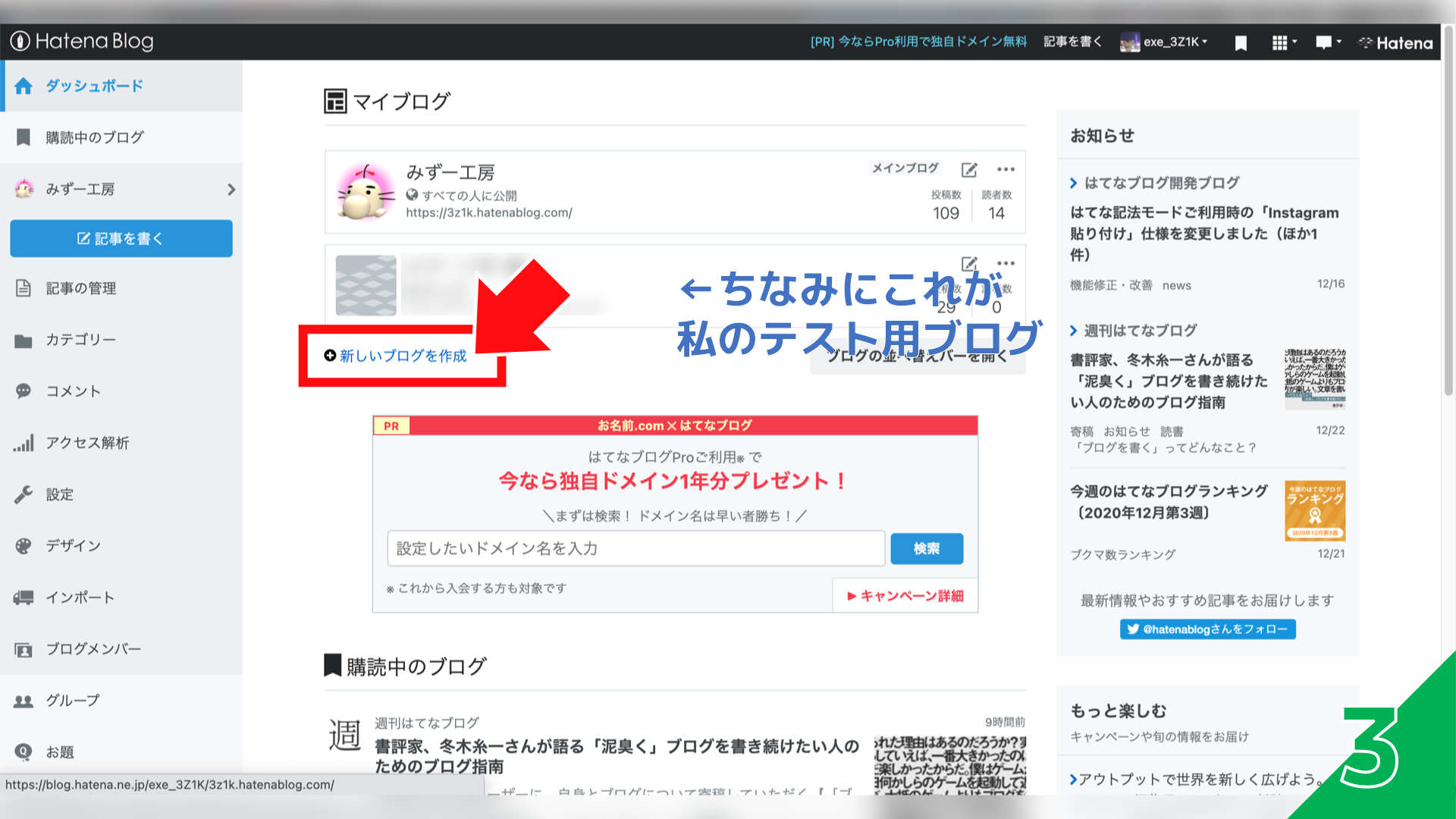Expand the みずー工房 sidebar chevron
The height and width of the screenshot is (819, 1456).
pos(231,189)
